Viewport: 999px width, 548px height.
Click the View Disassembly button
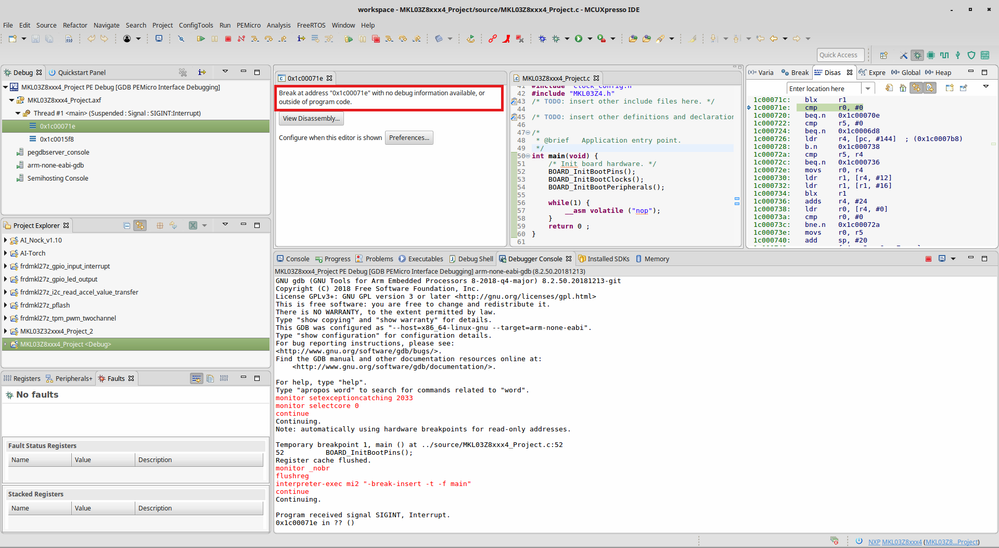tap(310, 119)
